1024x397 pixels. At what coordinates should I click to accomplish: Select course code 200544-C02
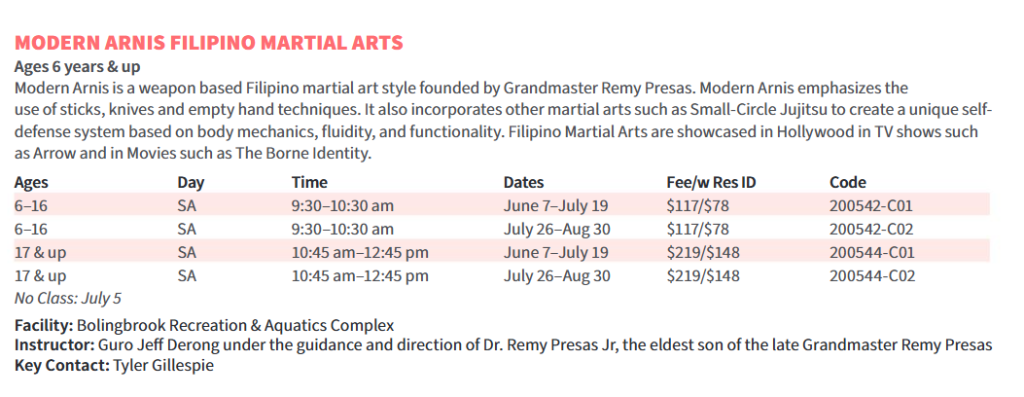872,276
